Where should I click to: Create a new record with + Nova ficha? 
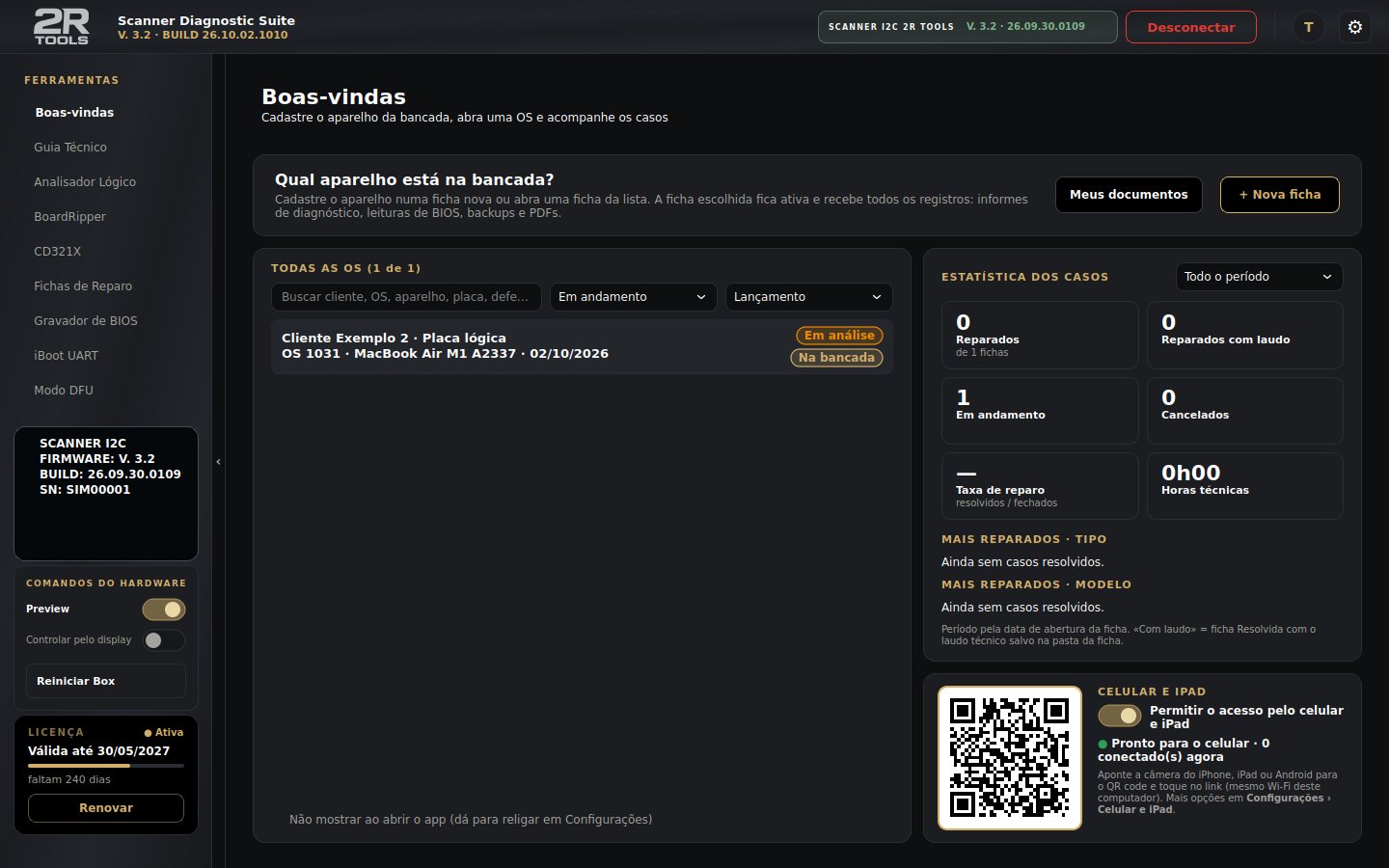pyautogui.click(x=1280, y=195)
